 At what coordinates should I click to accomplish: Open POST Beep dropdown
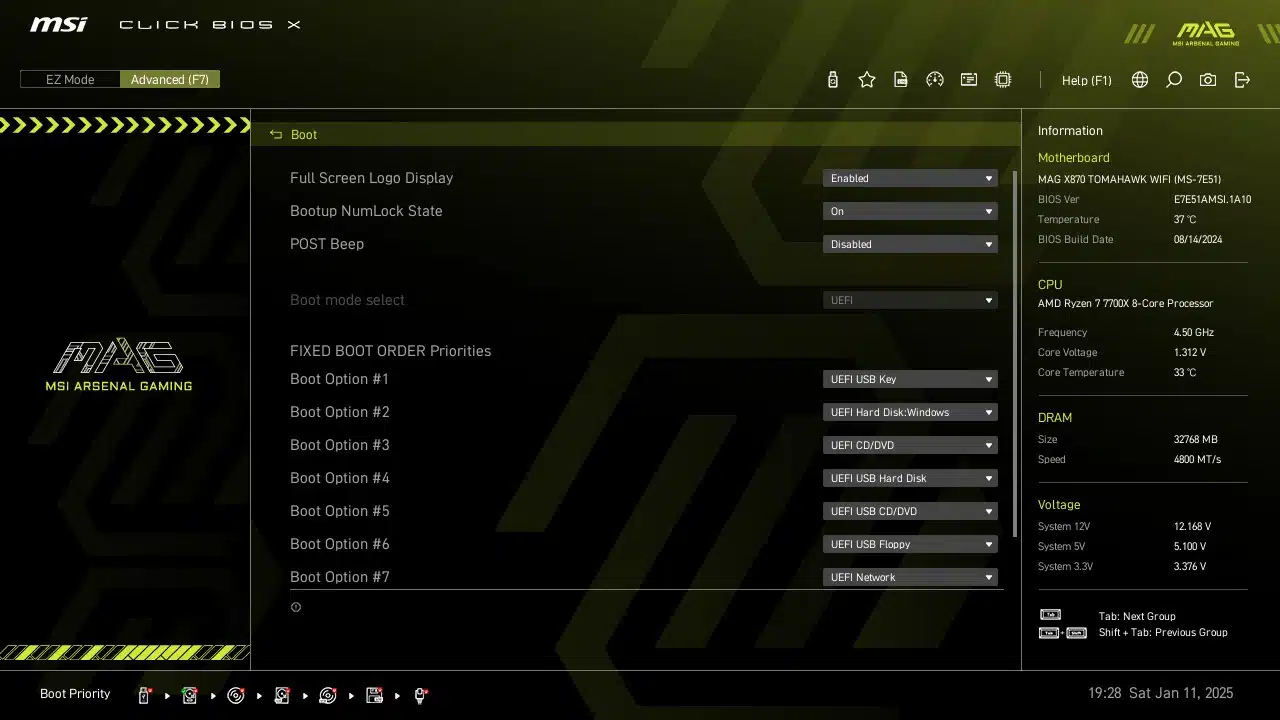click(x=910, y=244)
